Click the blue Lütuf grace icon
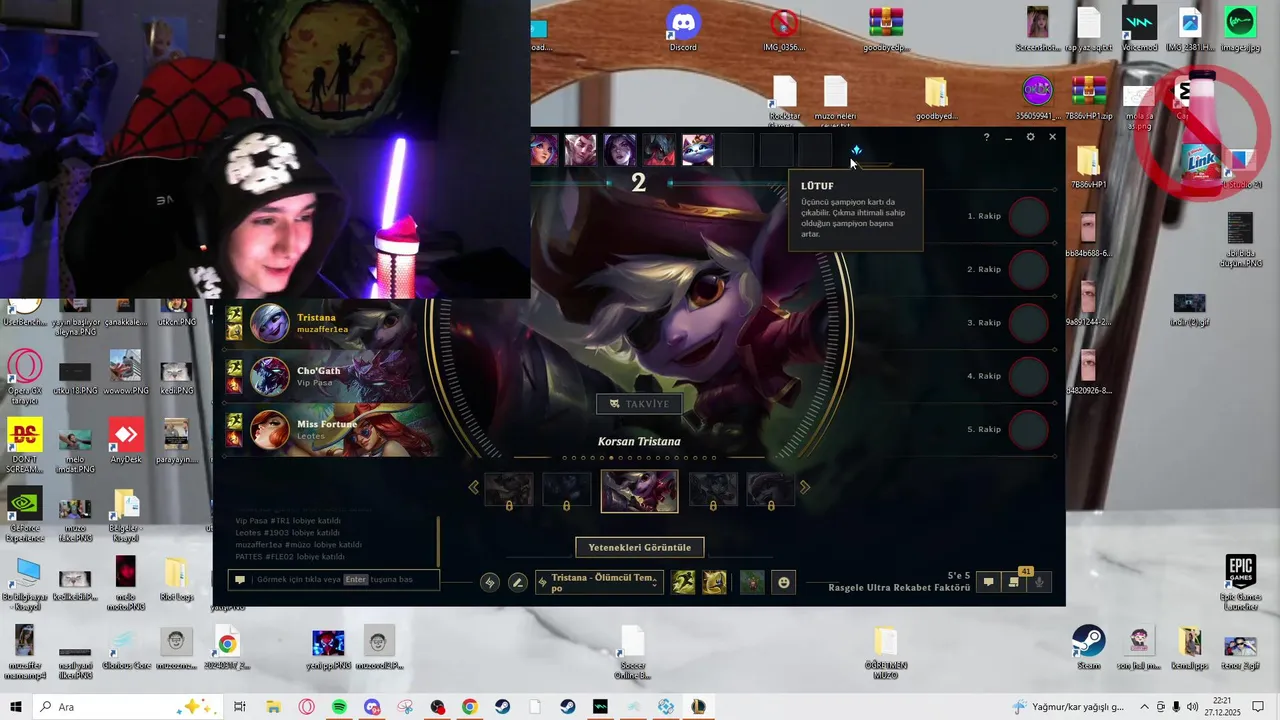Screen dimensions: 1280x720 (857, 150)
